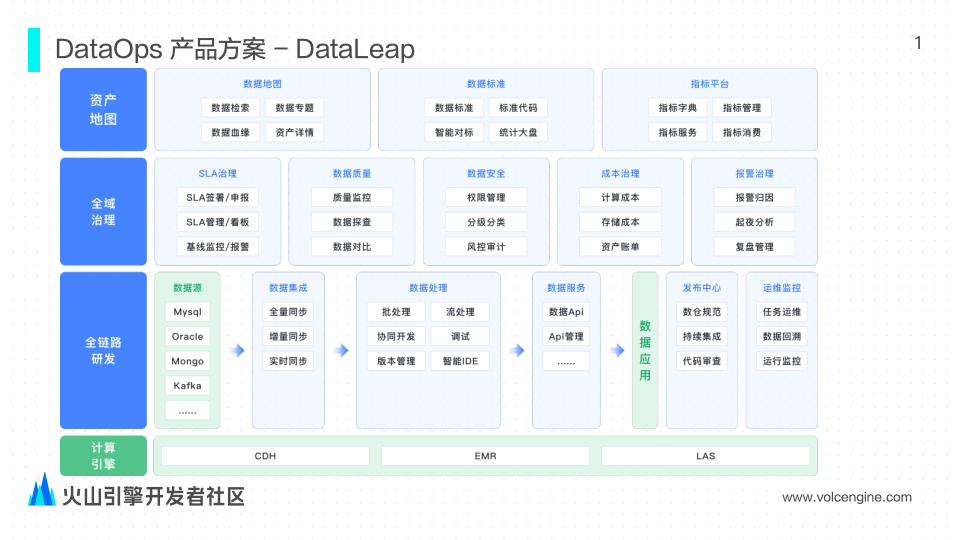The width and height of the screenshot is (960, 540).
Task: Click the EMR engine bar
Action: (486, 456)
